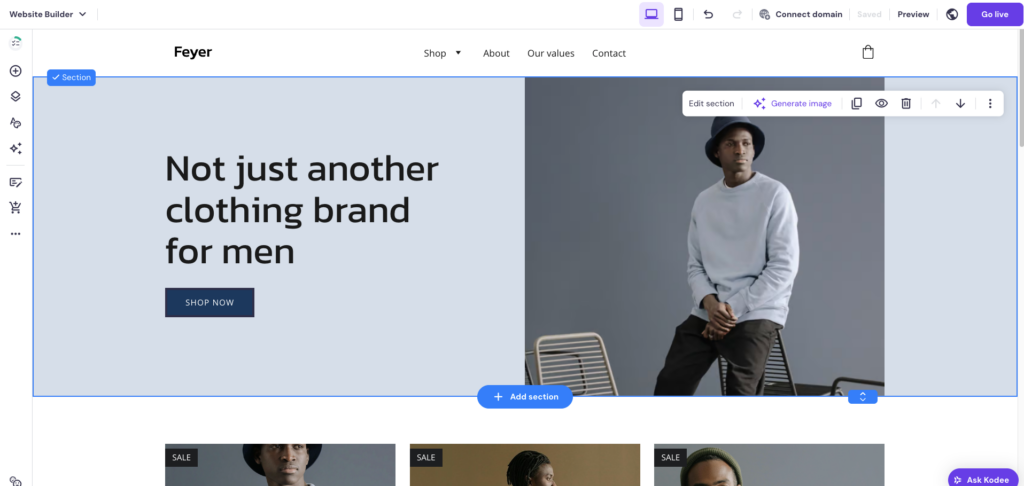
Task: Open the site Preview
Action: click(913, 14)
